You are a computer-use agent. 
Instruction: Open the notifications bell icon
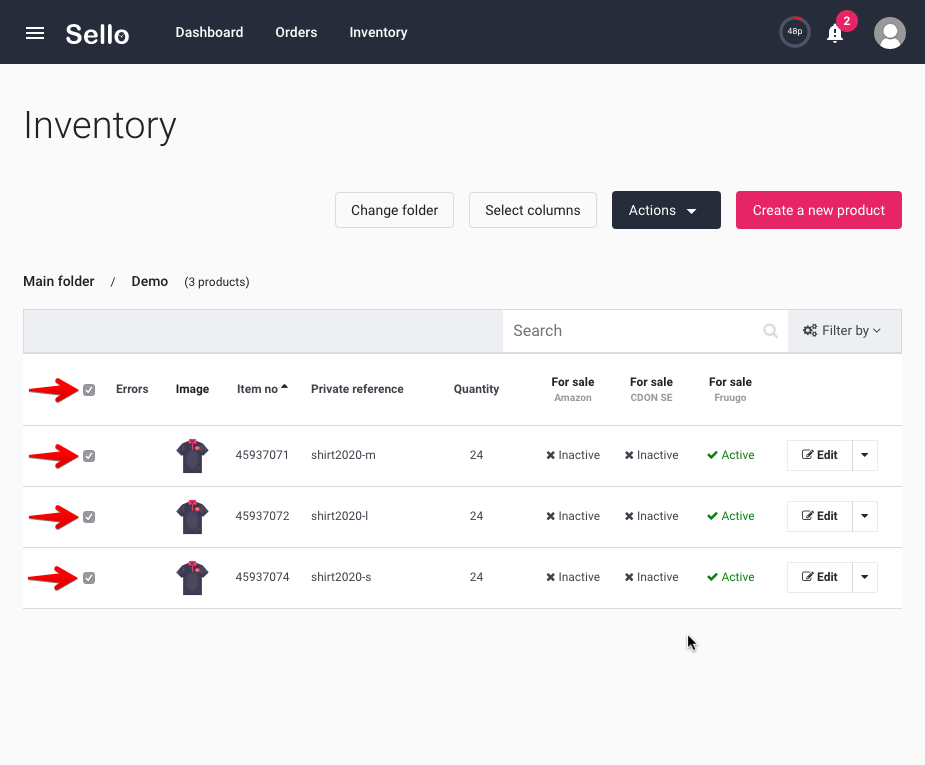click(x=835, y=34)
